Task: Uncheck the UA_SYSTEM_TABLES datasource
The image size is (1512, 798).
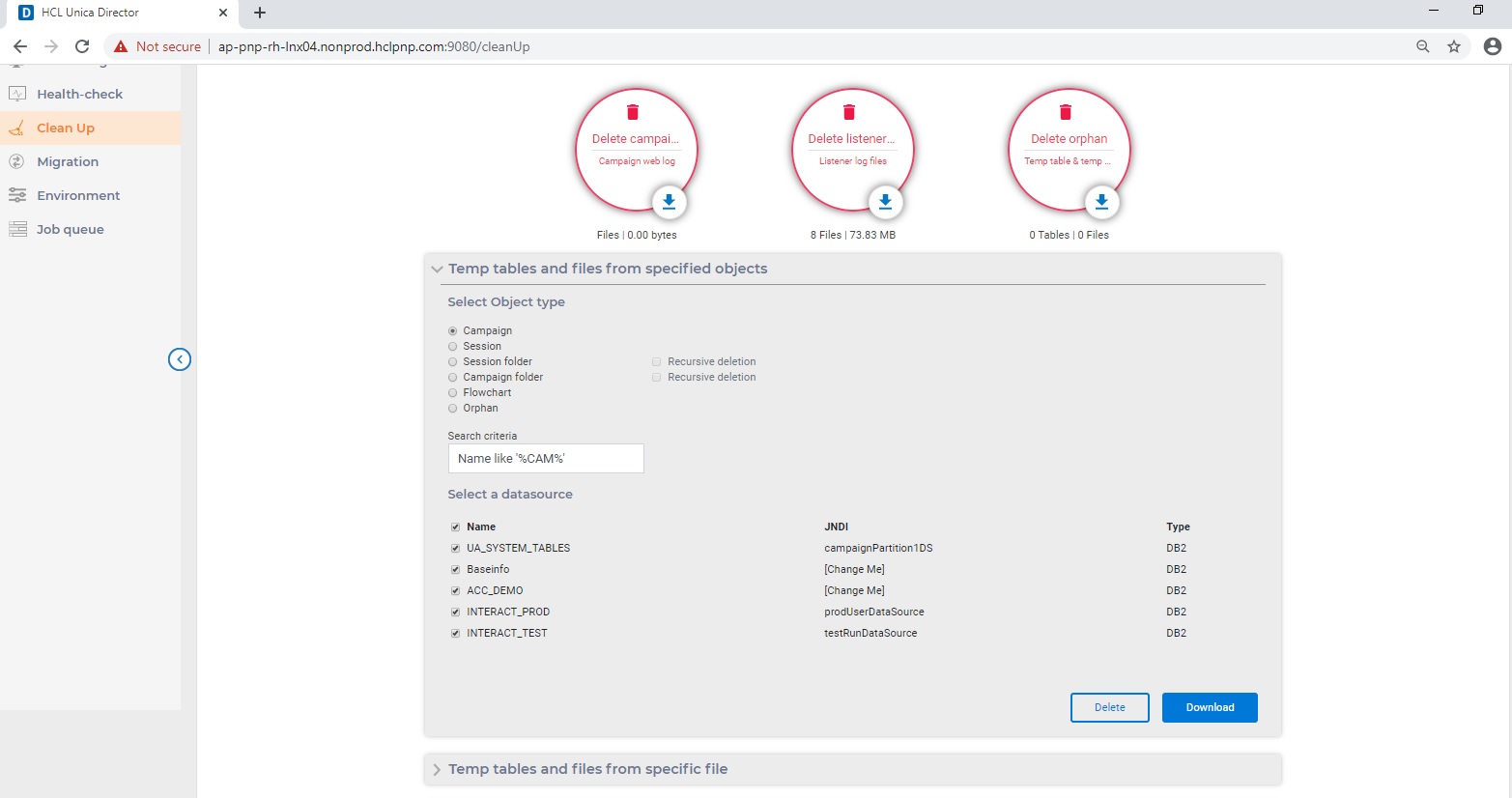Action: [455, 549]
